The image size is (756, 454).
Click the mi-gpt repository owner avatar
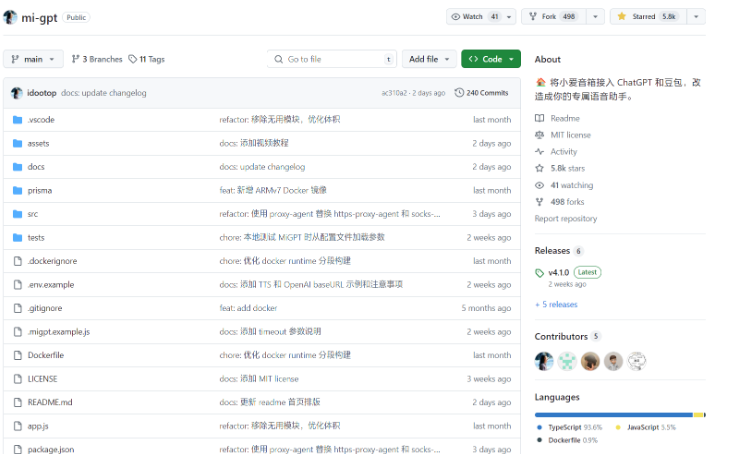click(x=10, y=17)
